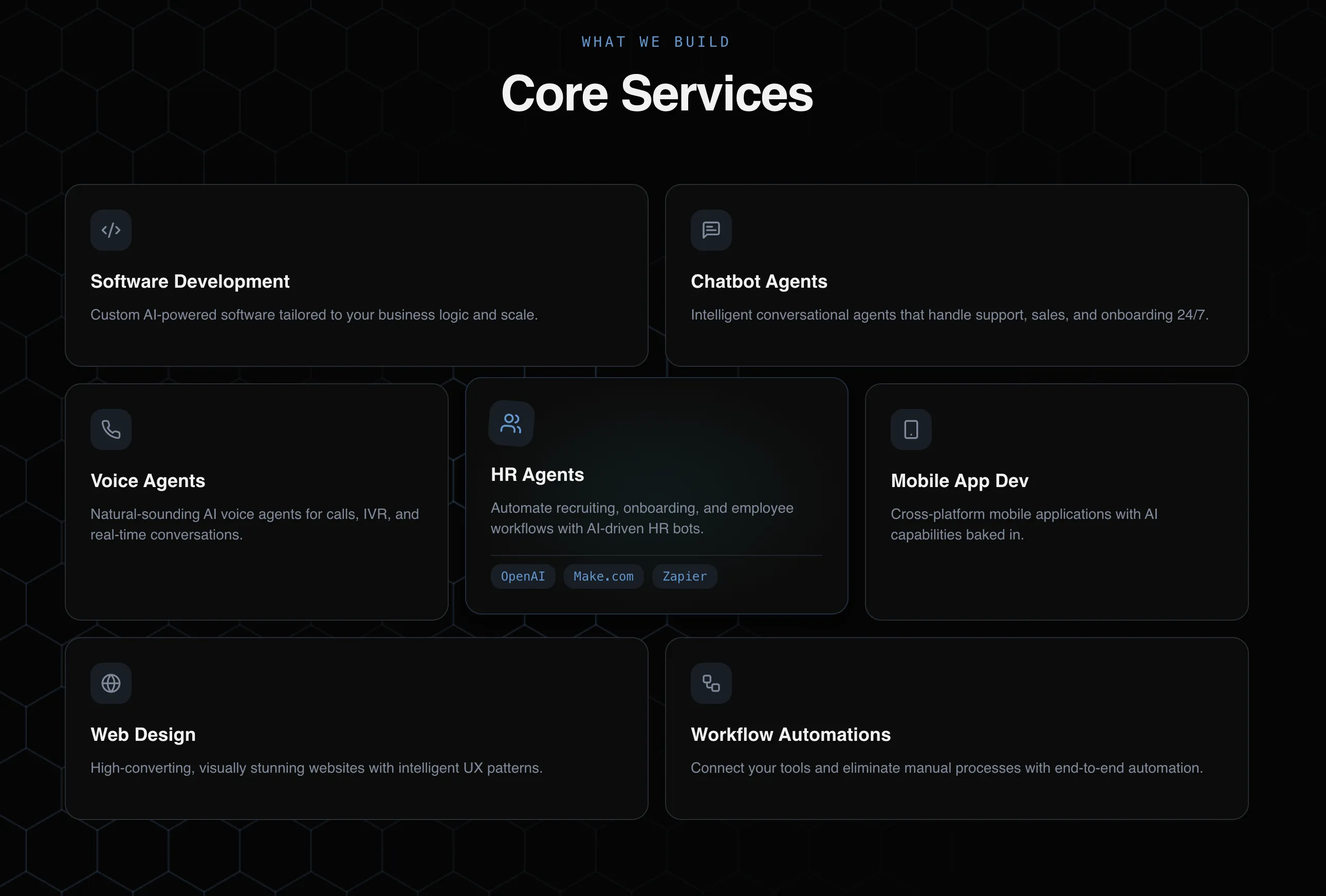Click the smartphone icon for Mobile App Dev
Viewport: 1326px width, 896px height.
coord(911,430)
